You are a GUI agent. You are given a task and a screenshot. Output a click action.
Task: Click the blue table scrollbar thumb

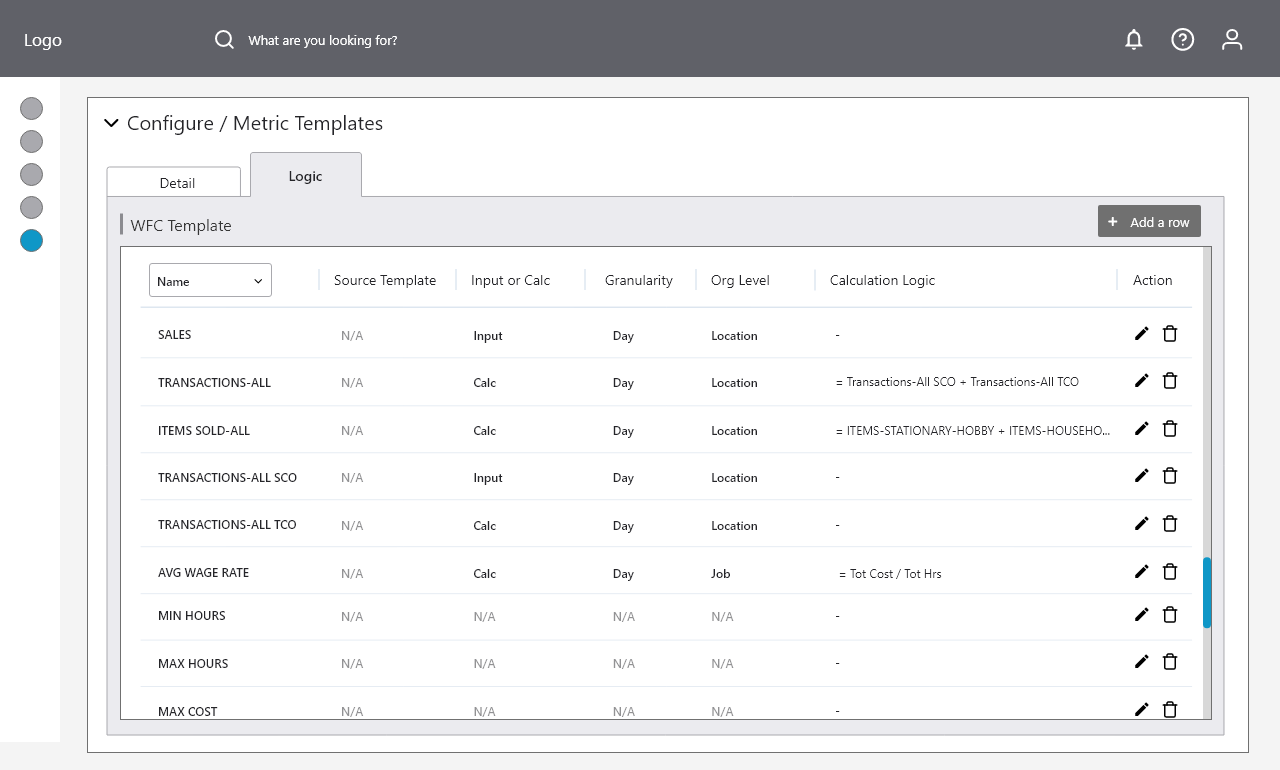[1207, 592]
